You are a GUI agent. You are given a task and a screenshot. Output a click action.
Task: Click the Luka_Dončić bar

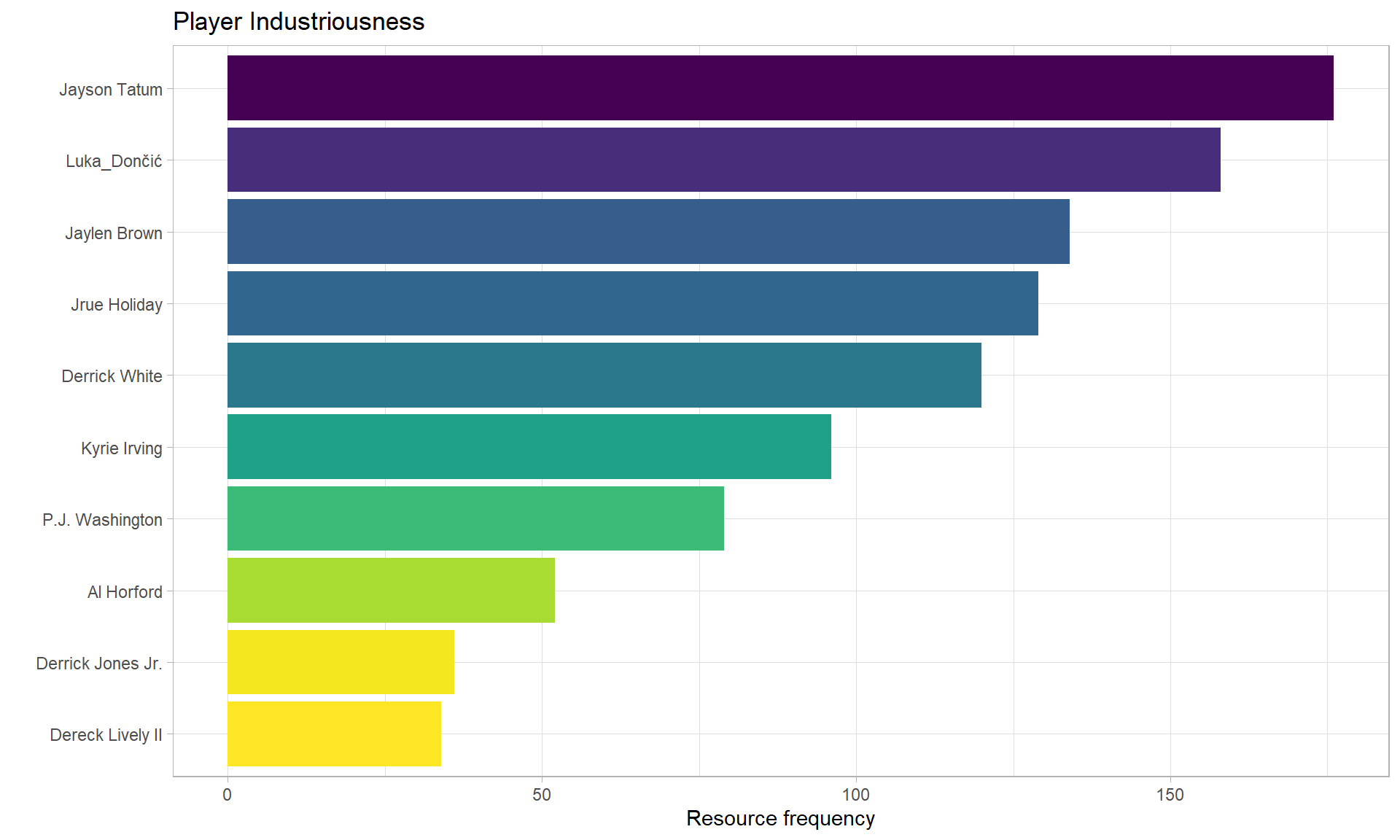pyautogui.click(x=724, y=160)
